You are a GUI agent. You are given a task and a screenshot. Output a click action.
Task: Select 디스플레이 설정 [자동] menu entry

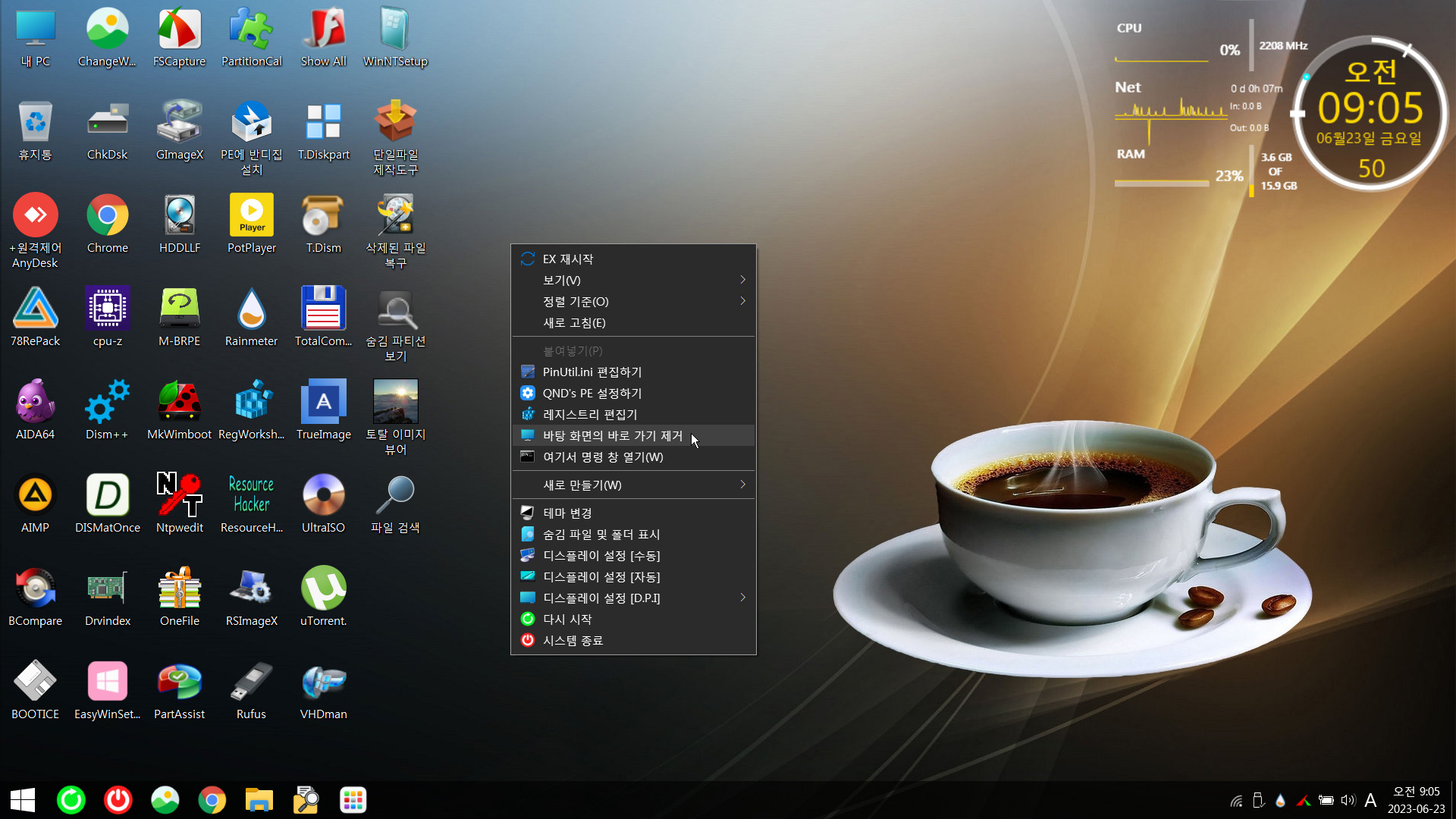pos(633,576)
